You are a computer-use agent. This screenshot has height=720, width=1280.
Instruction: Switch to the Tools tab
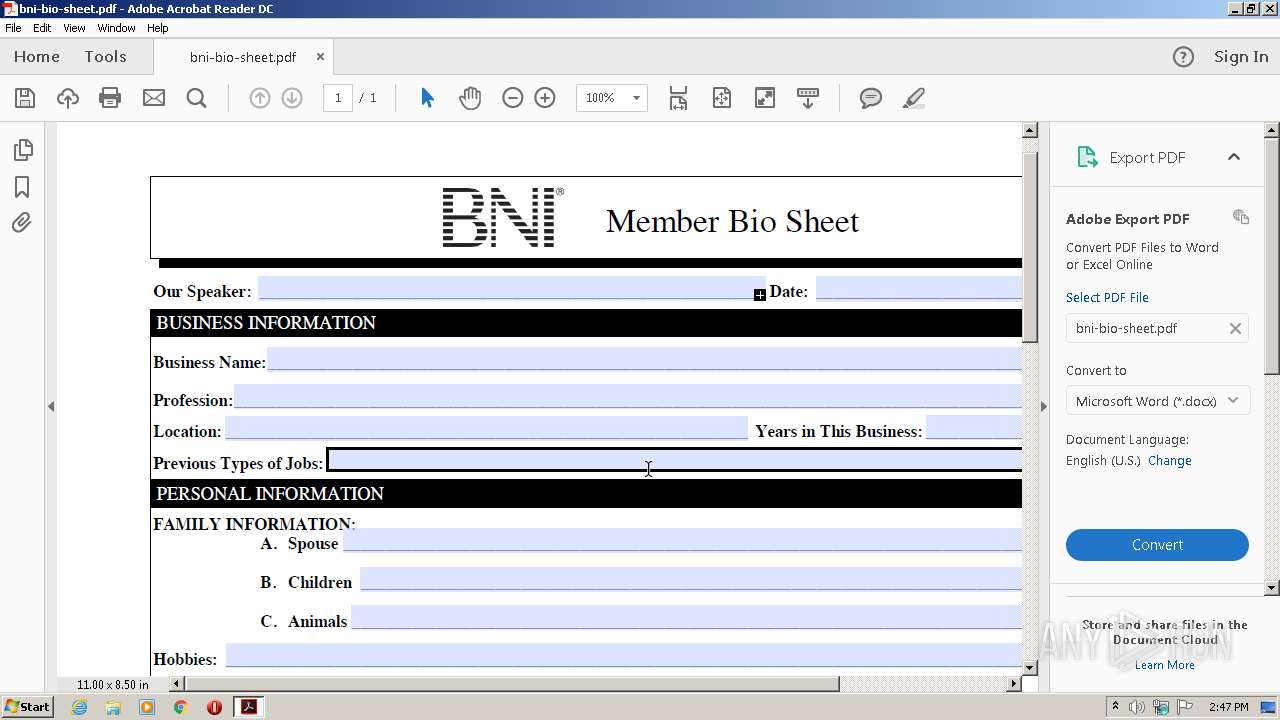(x=105, y=57)
